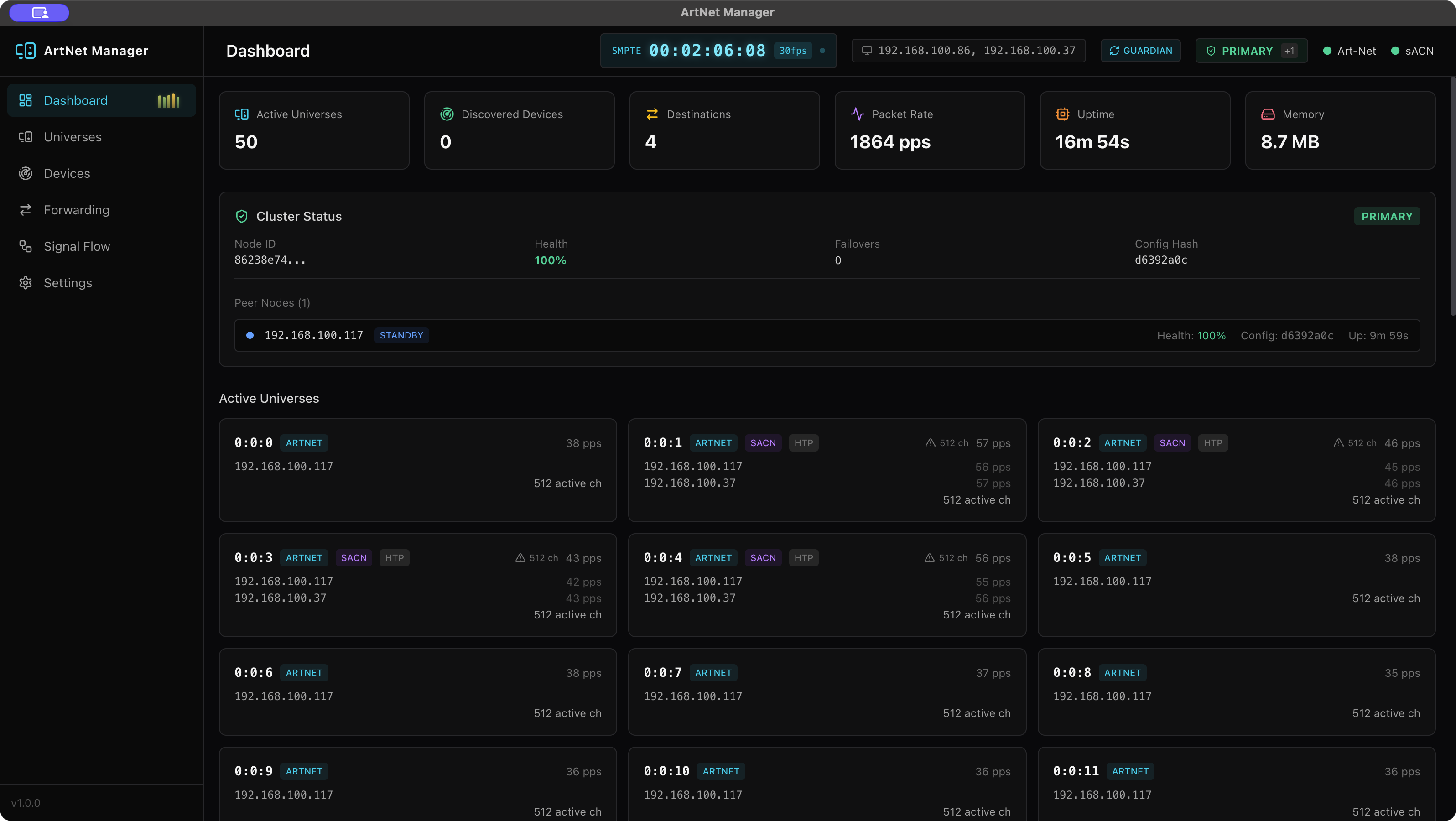Click the SACN tag on universe 0:0:1
Image resolution: width=1456 pixels, height=821 pixels.
(763, 443)
